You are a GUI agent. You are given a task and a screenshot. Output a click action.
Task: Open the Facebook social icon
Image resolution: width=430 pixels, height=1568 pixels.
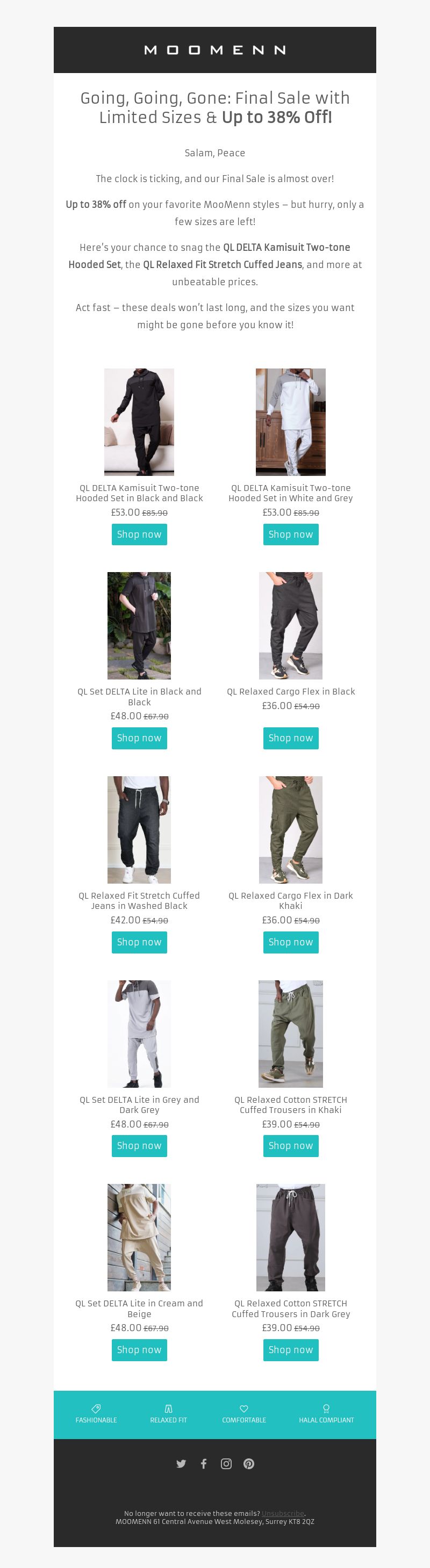point(203,1464)
